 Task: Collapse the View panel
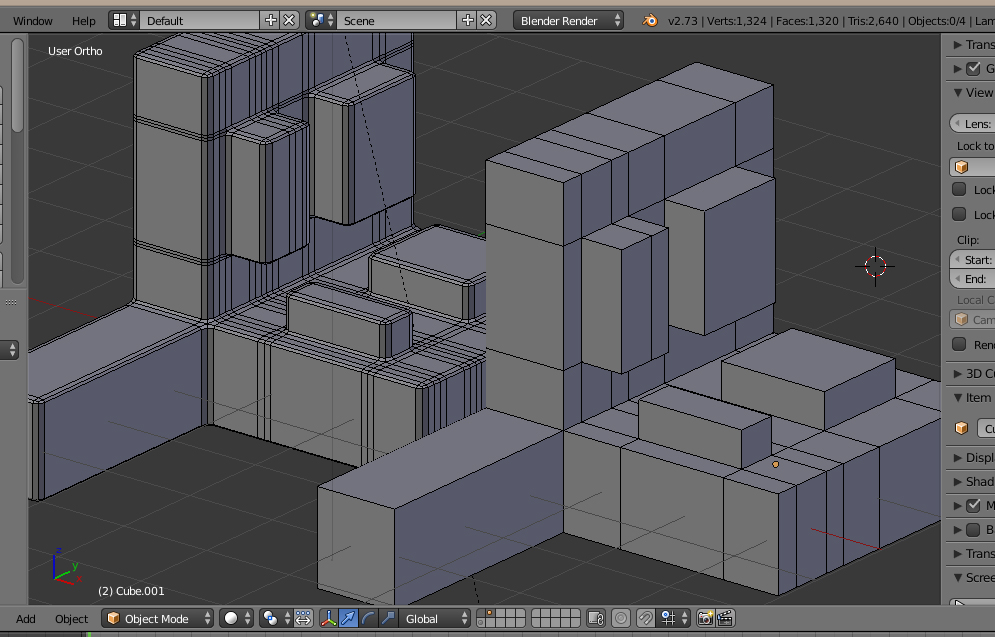(958, 93)
